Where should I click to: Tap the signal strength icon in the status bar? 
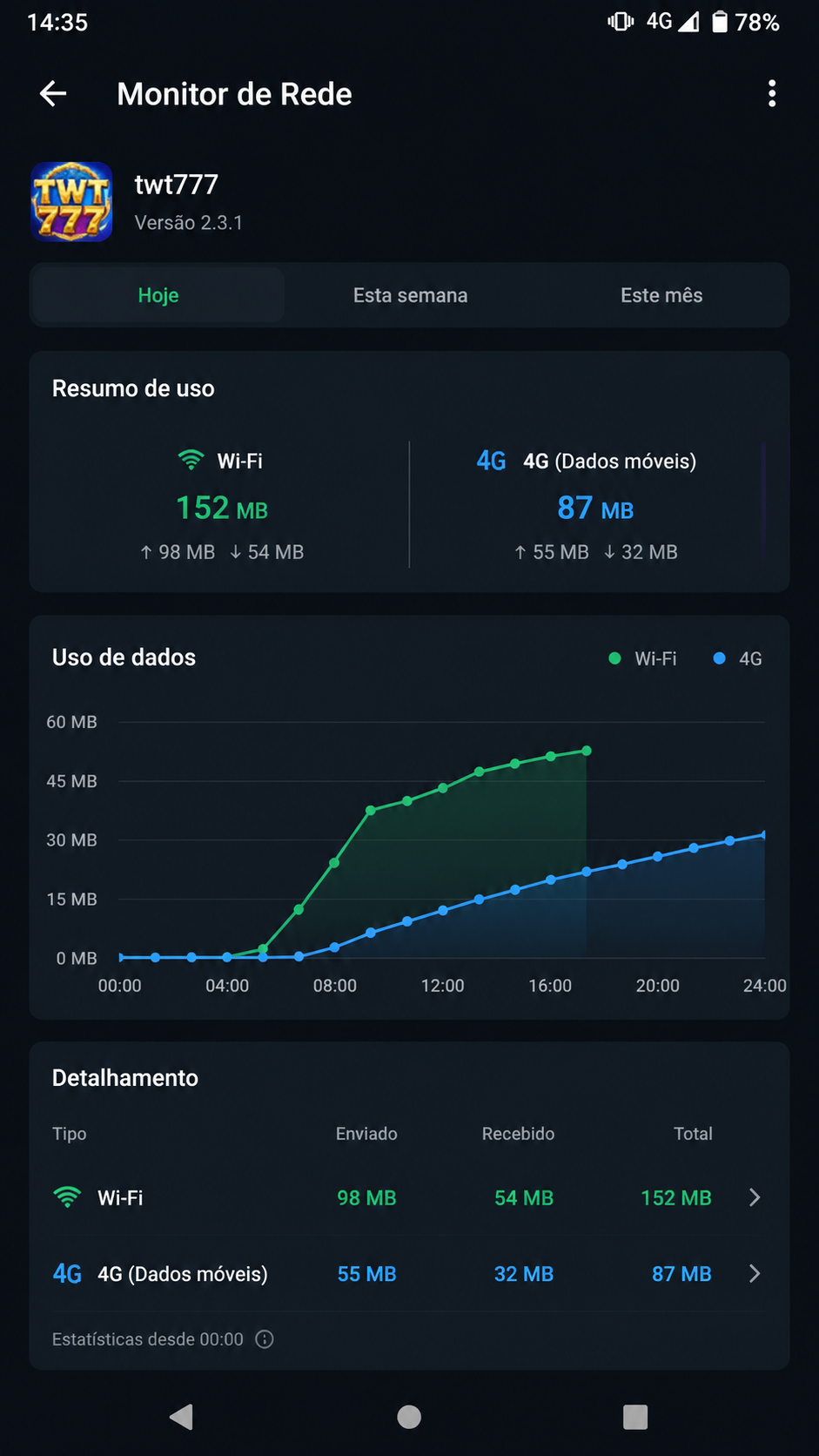(688, 22)
